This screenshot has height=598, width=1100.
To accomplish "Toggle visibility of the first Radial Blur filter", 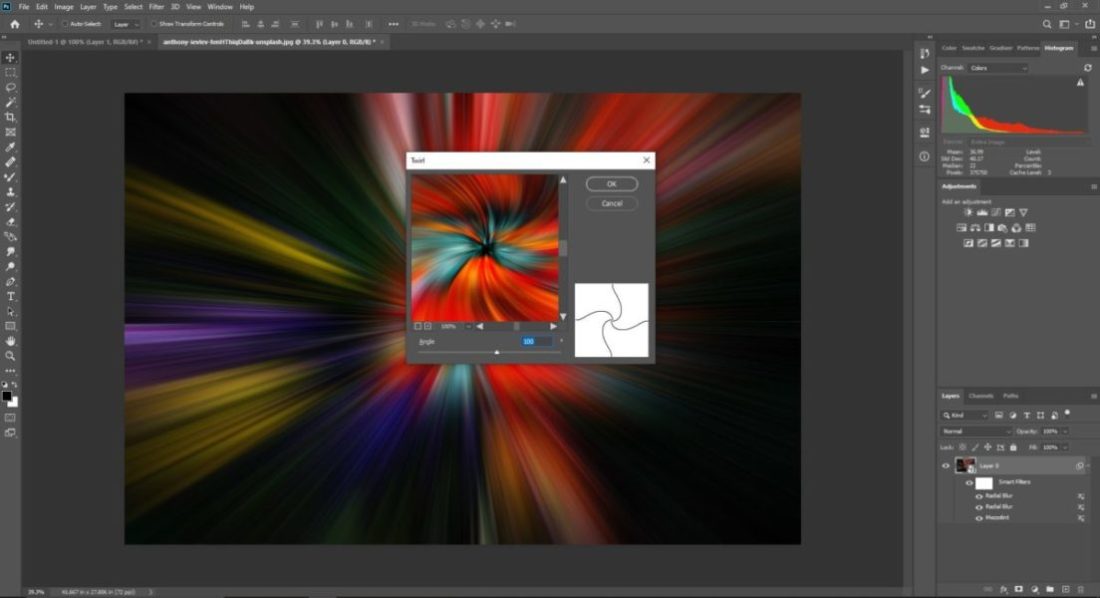I will point(979,496).
